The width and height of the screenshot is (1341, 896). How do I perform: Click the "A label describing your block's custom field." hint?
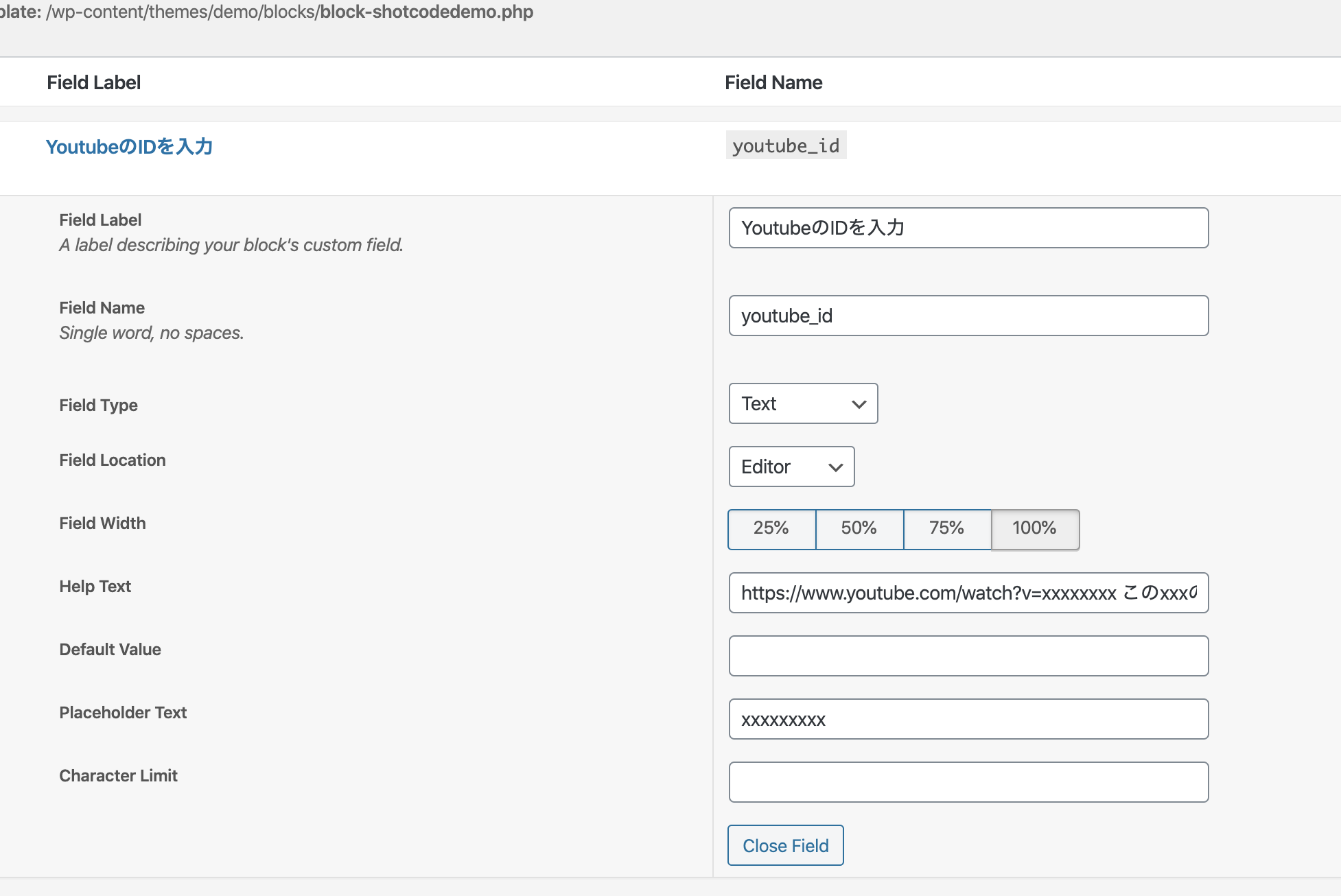[x=231, y=245]
